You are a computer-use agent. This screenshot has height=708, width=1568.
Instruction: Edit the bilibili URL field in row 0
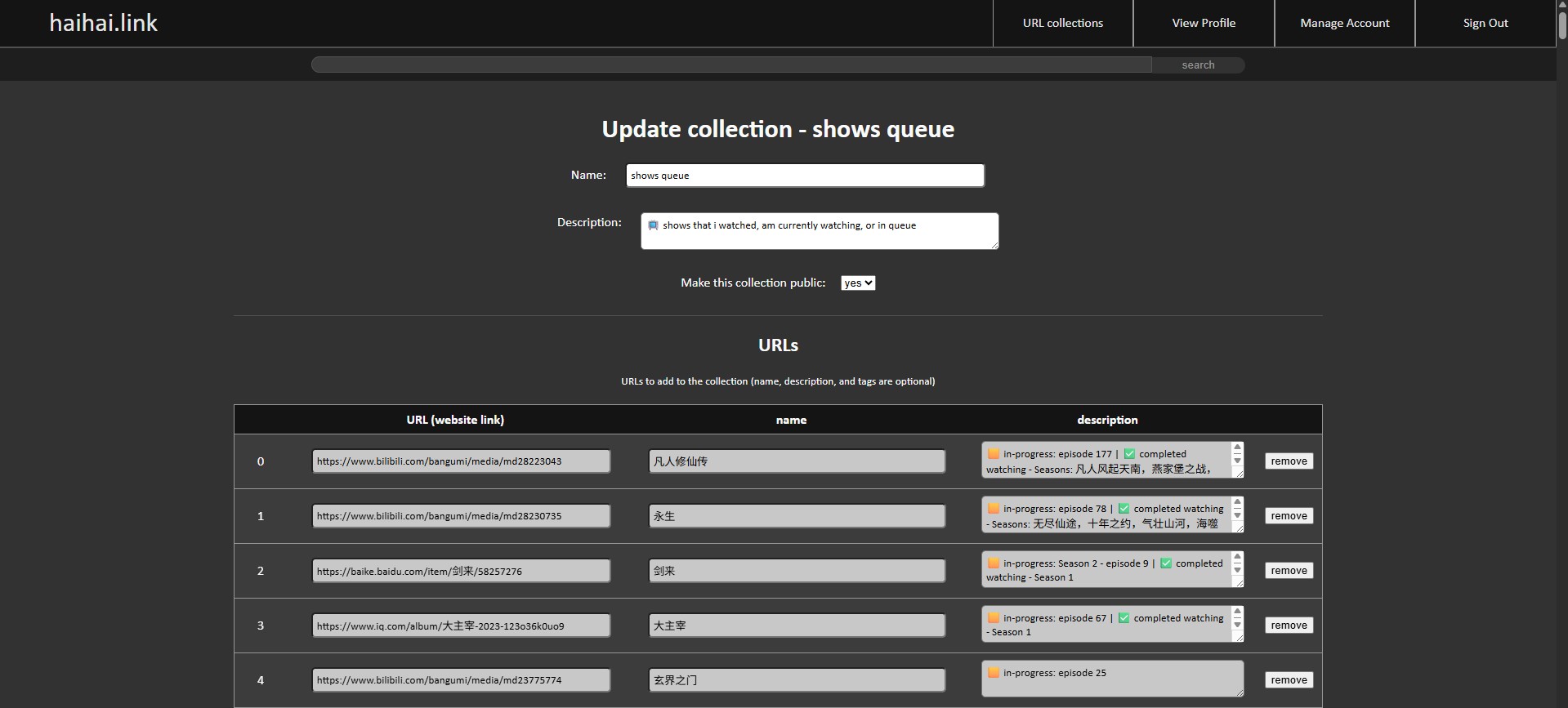(461, 461)
